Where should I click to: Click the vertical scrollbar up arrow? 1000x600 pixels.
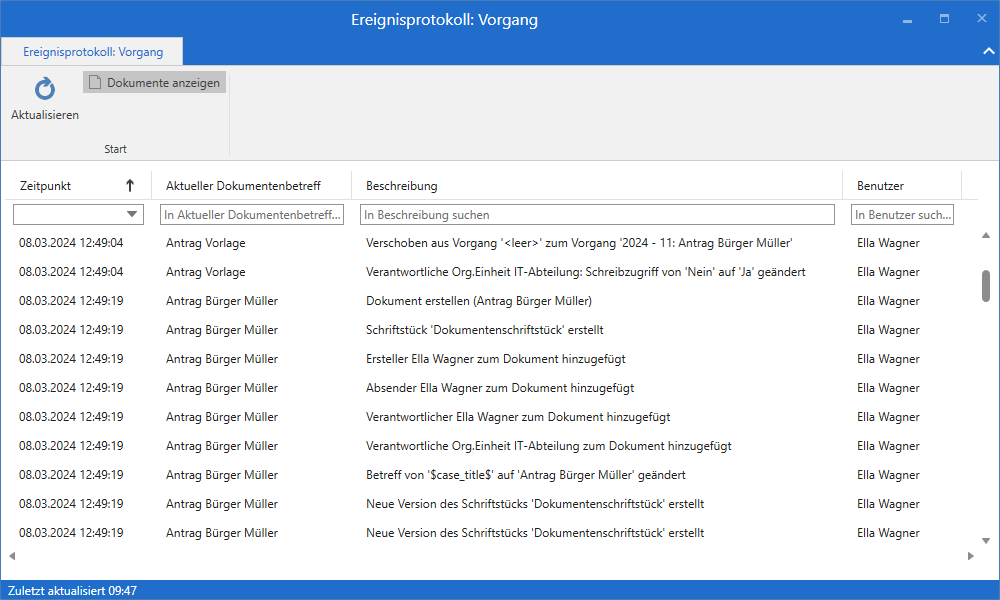(986, 235)
